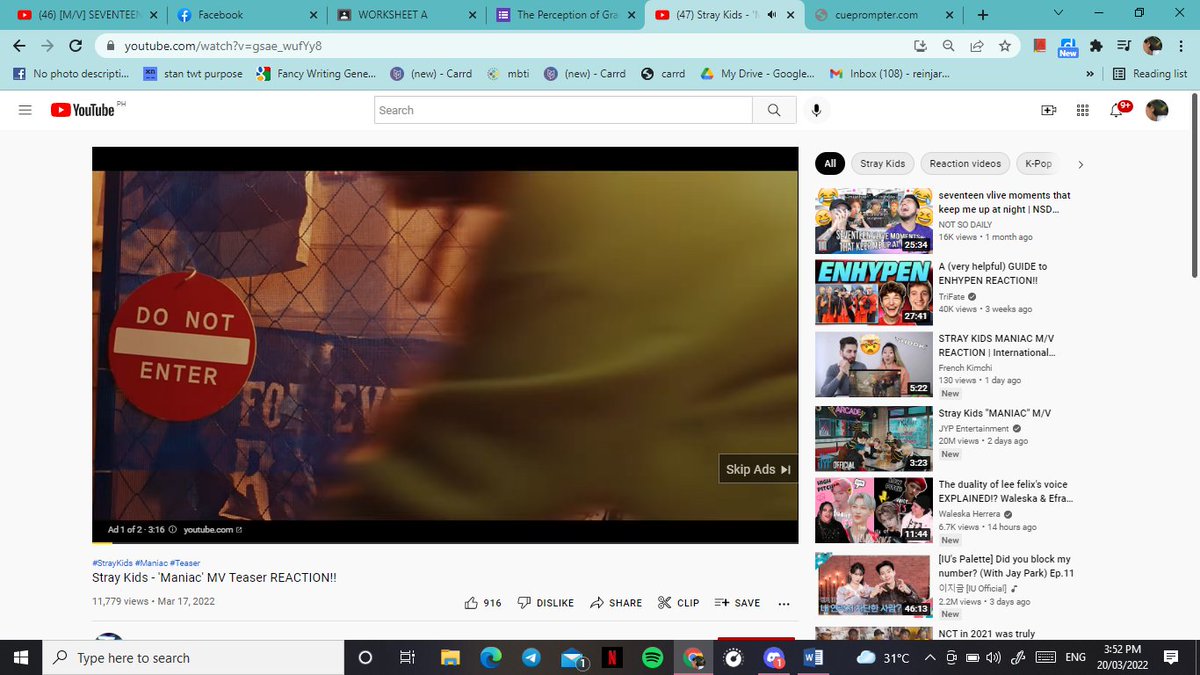Open YouTube notifications bell

click(x=1117, y=110)
